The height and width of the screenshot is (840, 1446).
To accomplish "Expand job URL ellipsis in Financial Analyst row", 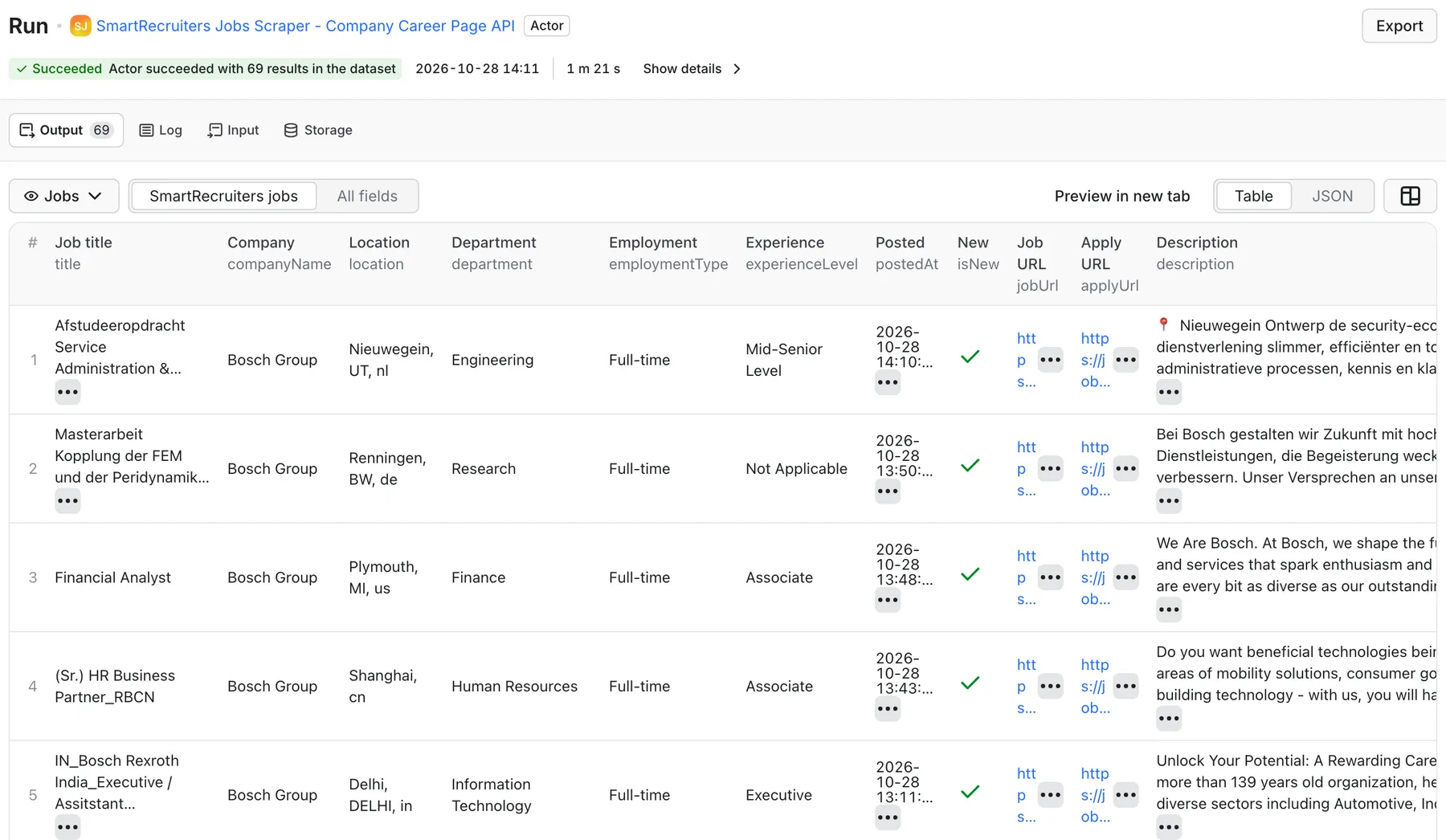I will pos(1050,577).
